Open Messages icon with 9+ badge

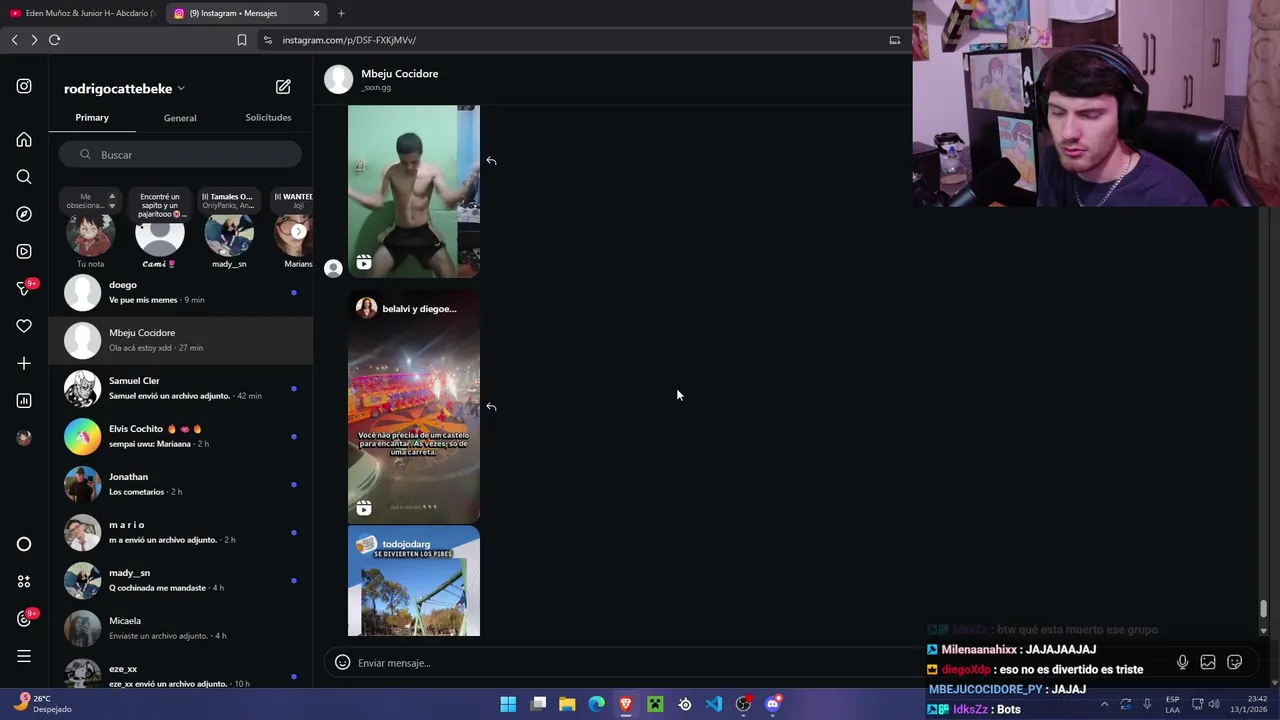[x=26, y=288]
